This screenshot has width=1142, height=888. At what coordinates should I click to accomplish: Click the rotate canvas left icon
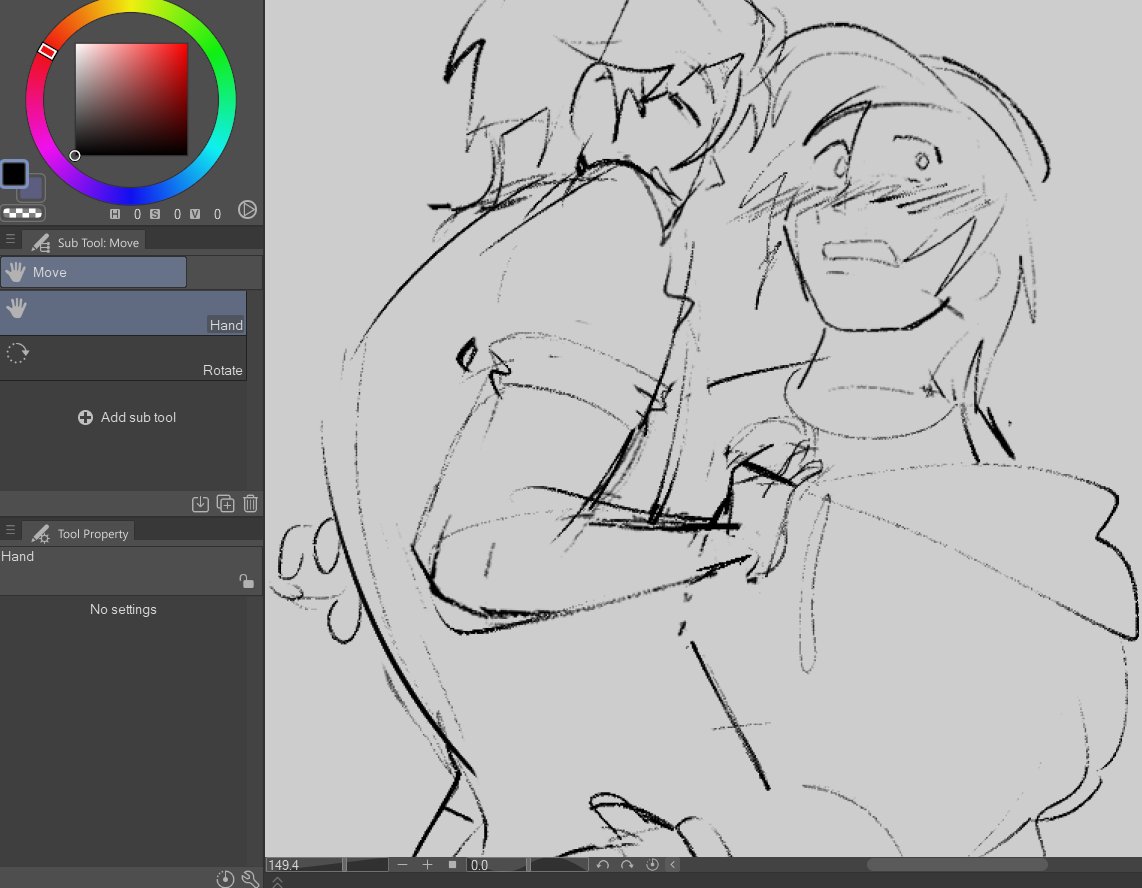[x=602, y=865]
